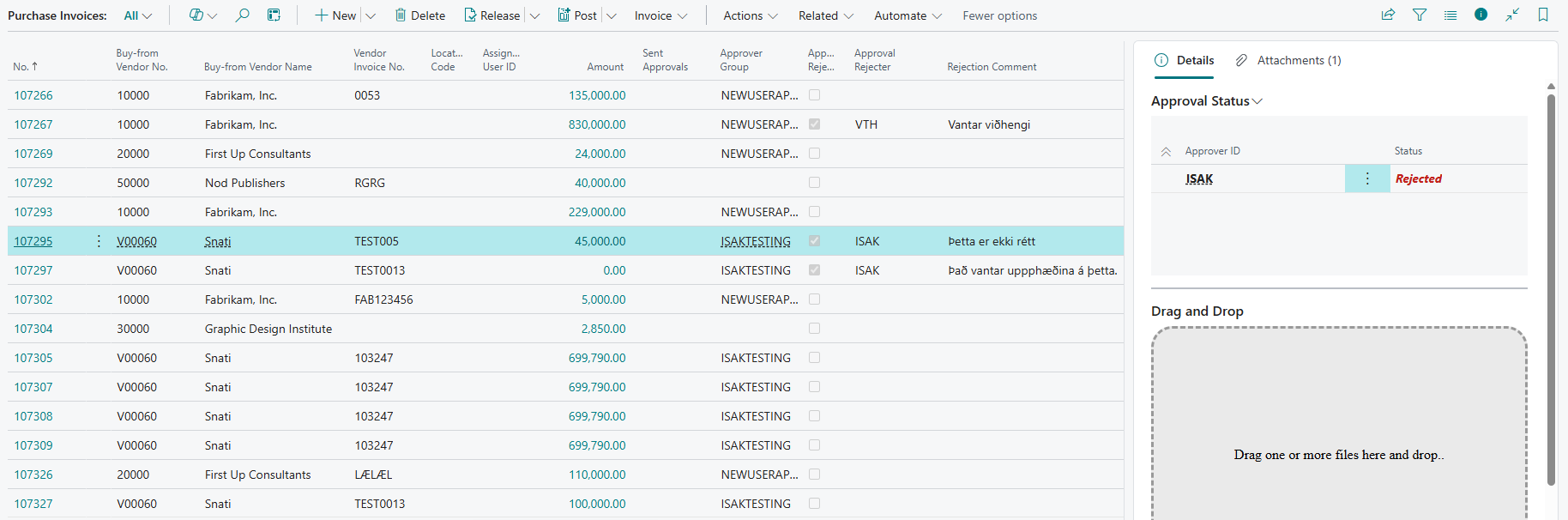Click the Post document icon
Screen dimensions: 1568x520
point(564,15)
